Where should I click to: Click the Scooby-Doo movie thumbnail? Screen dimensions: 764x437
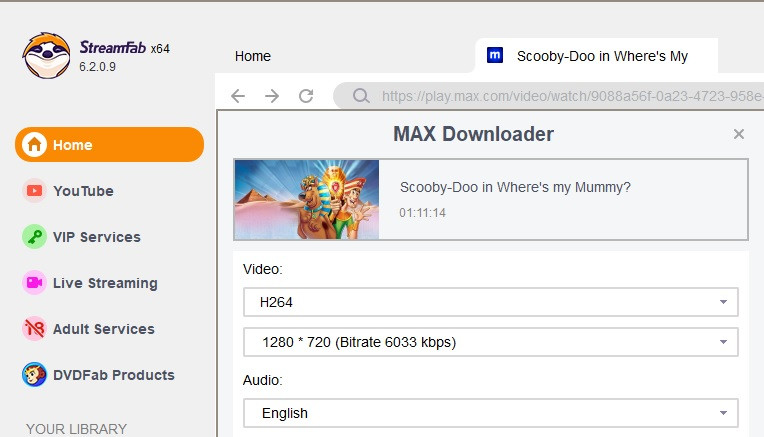(307, 200)
